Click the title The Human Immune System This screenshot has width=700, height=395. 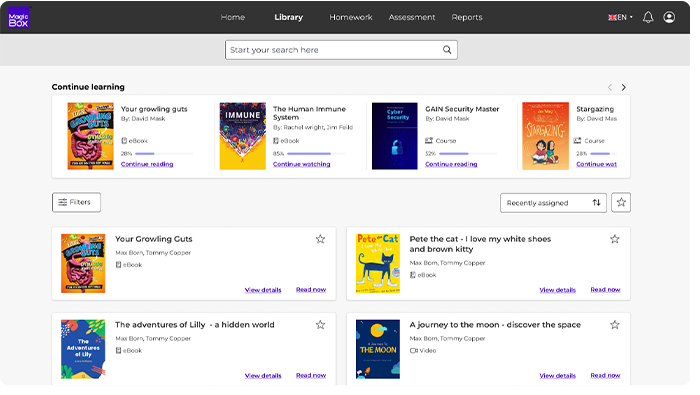pyautogui.click(x=309, y=113)
